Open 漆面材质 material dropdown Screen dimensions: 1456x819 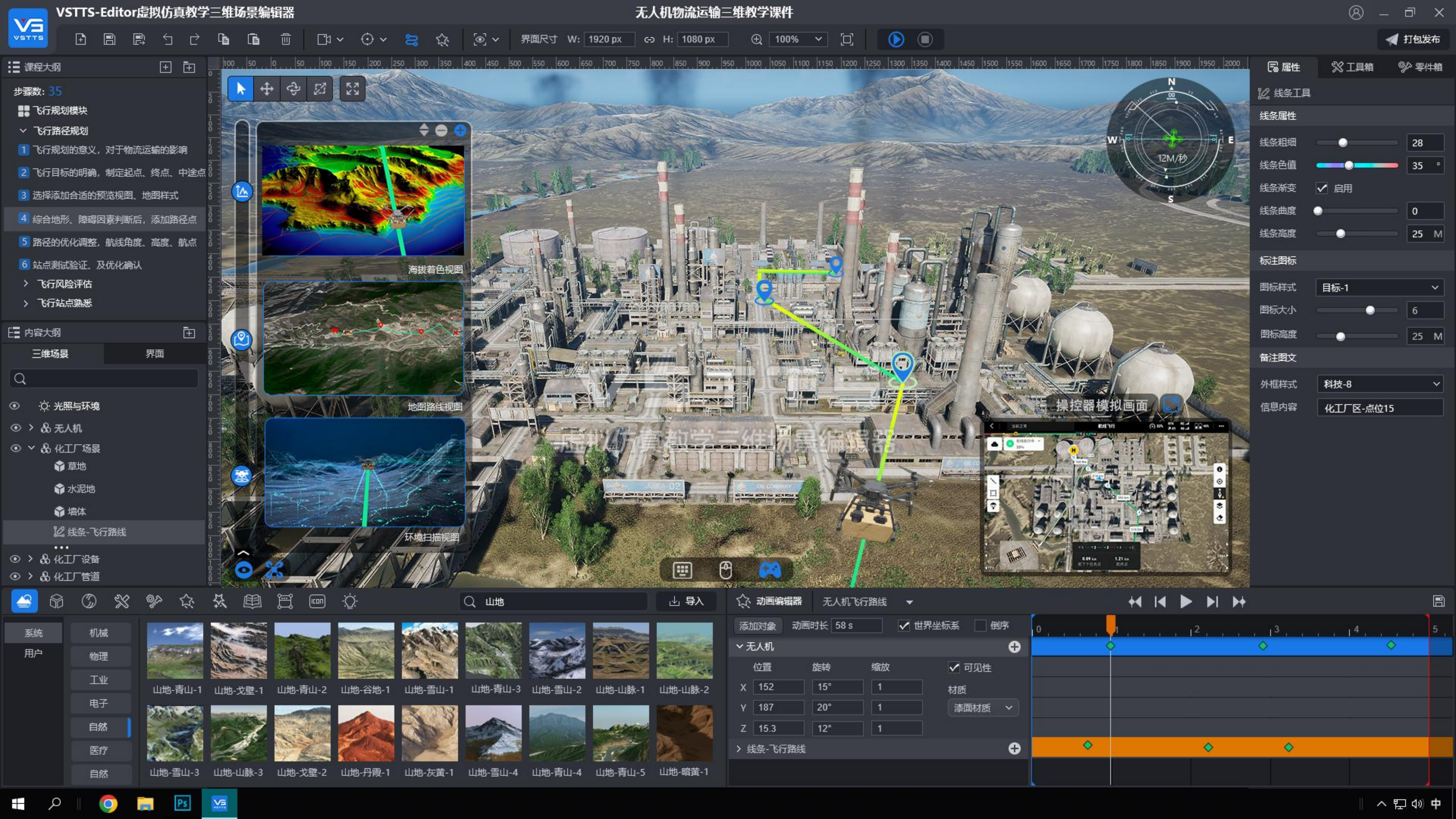pos(983,707)
